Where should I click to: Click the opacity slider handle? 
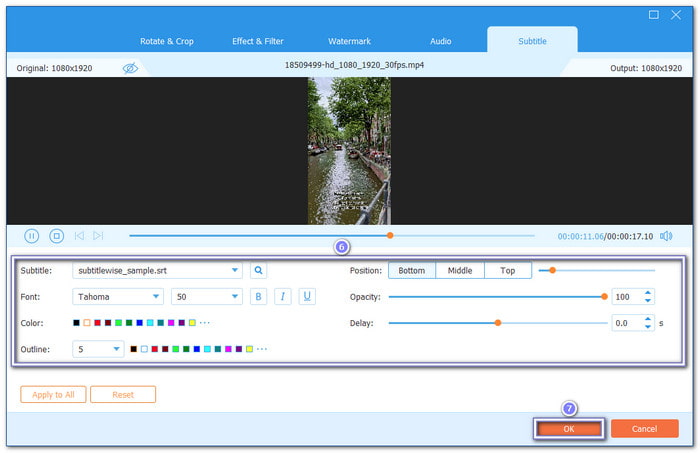pos(604,297)
